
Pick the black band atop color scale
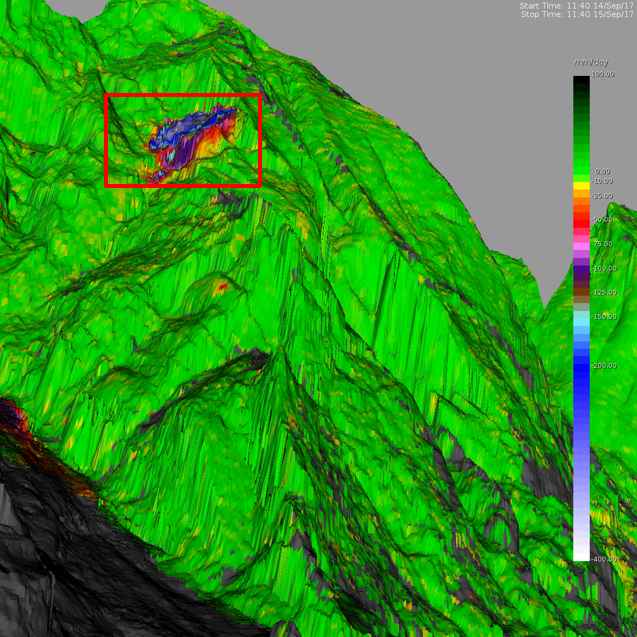pos(581,80)
